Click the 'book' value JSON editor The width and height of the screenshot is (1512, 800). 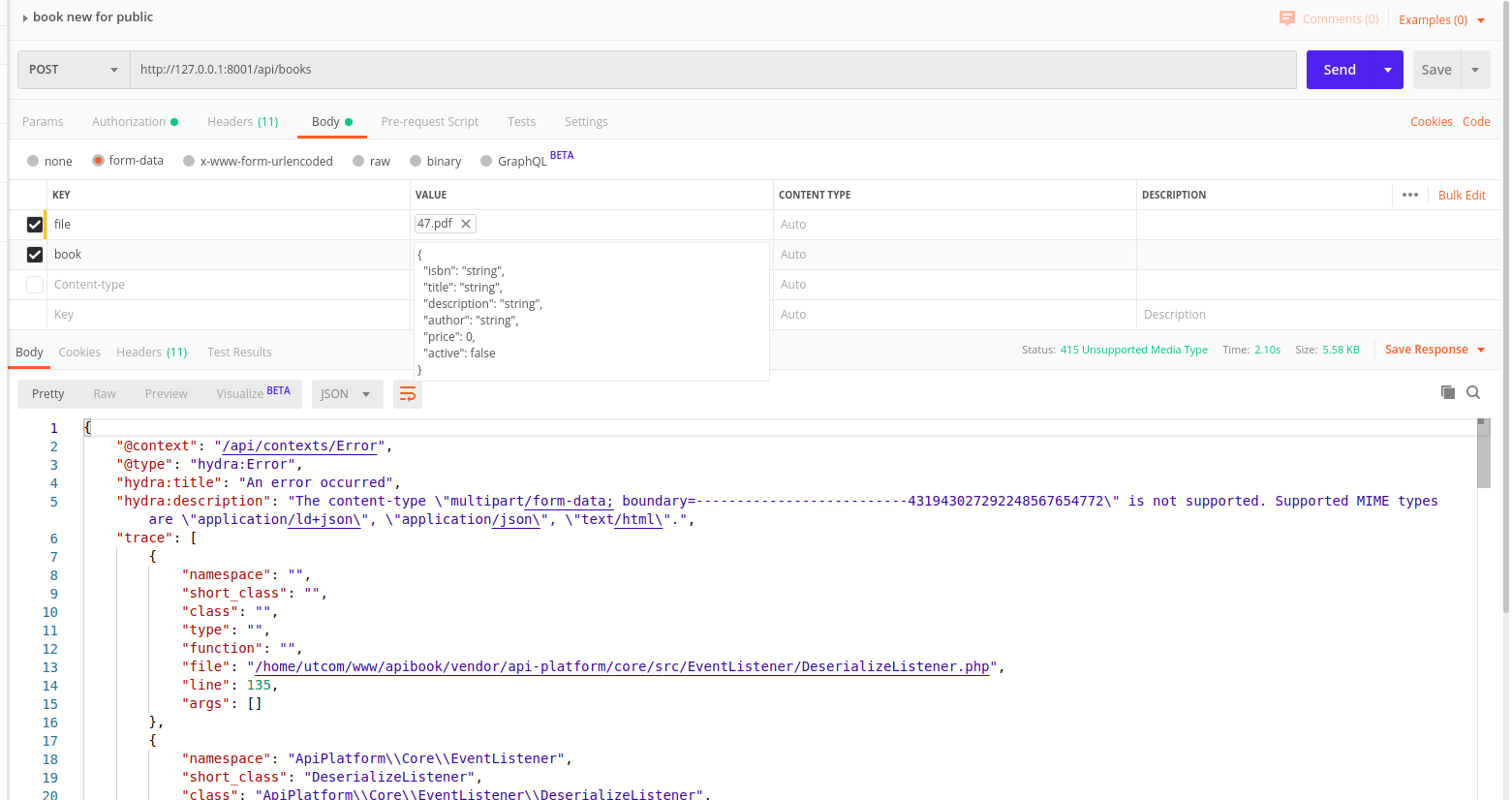[591, 311]
